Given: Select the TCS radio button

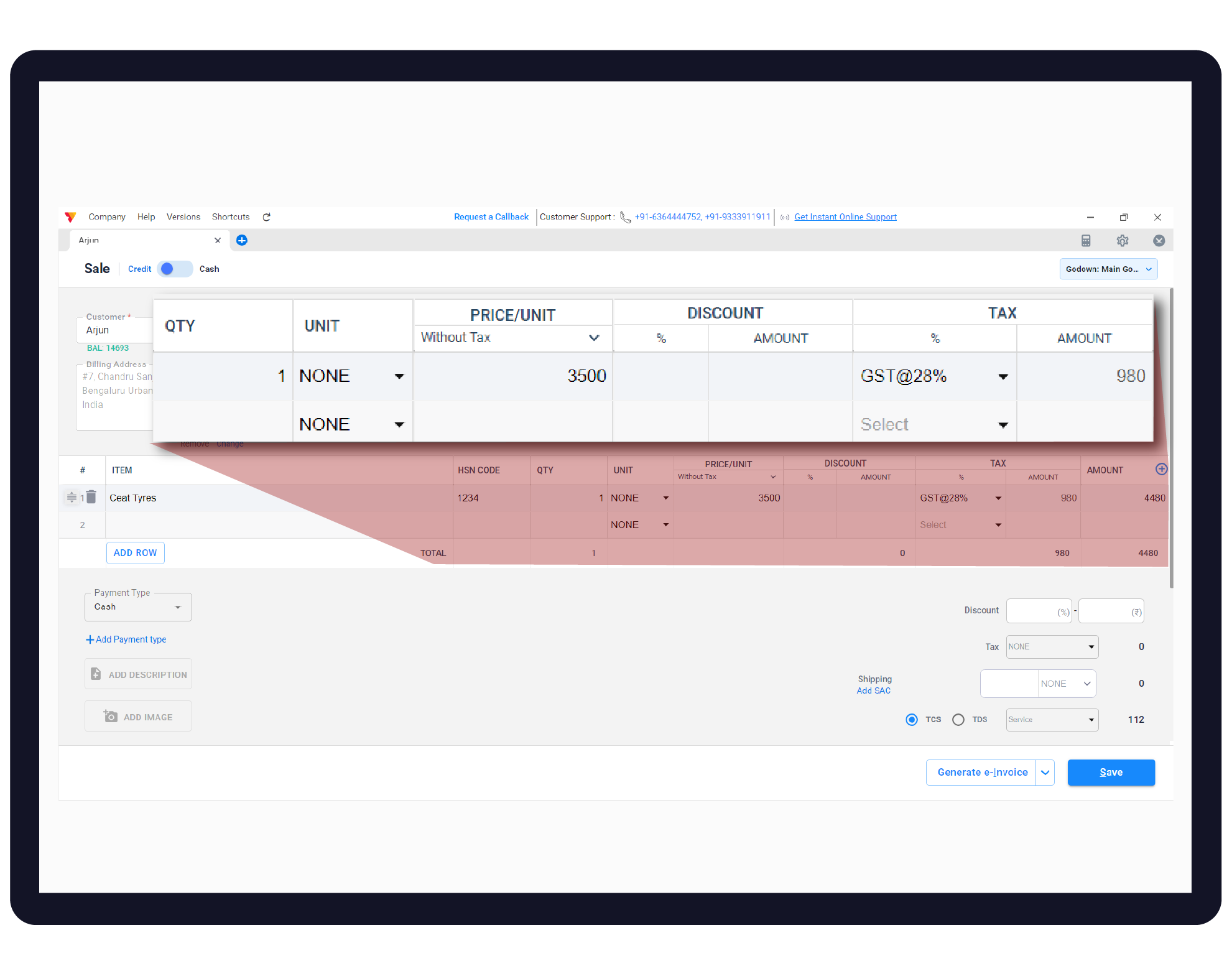Looking at the screenshot, I should [x=912, y=720].
